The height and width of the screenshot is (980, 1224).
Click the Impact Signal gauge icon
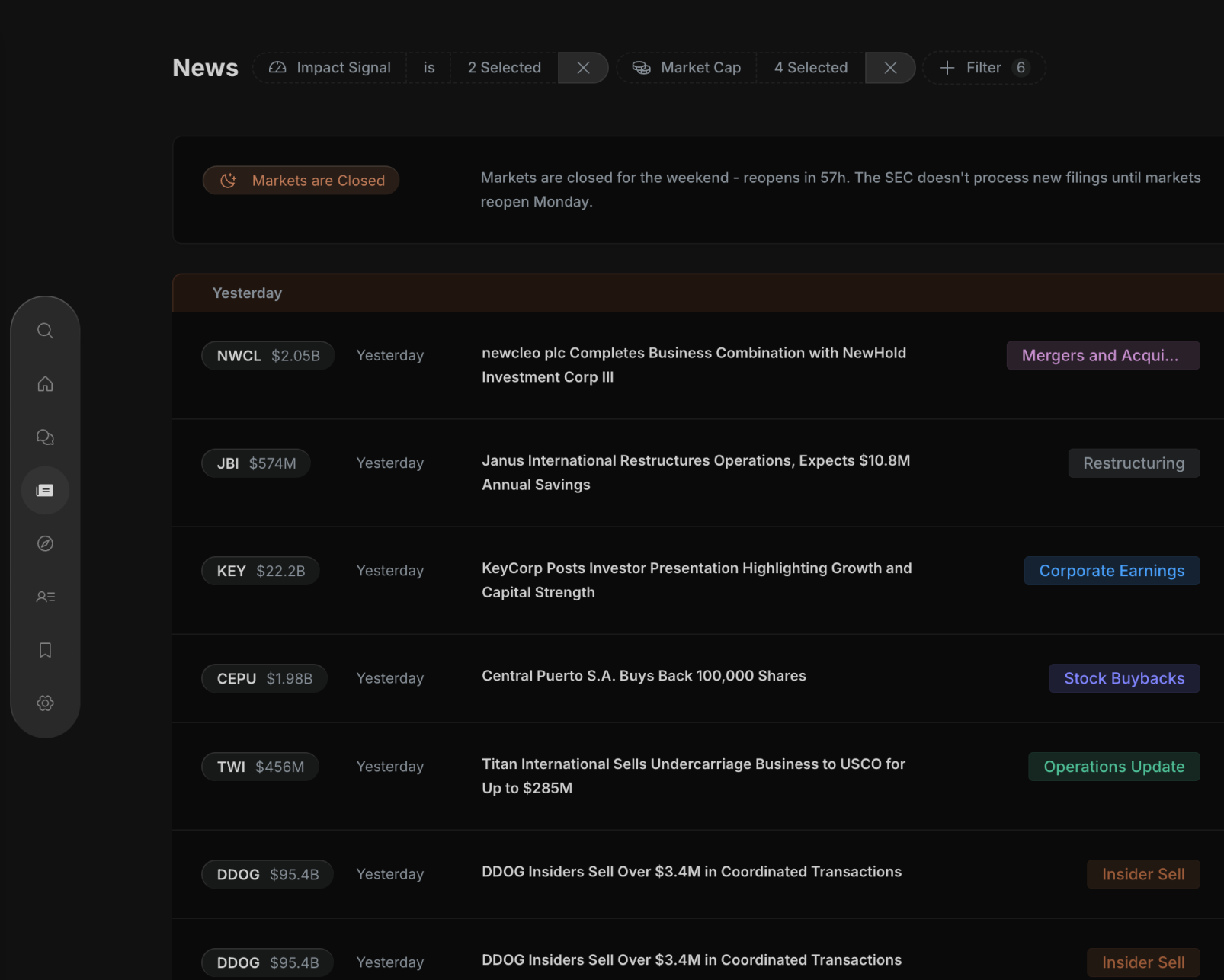click(x=277, y=68)
